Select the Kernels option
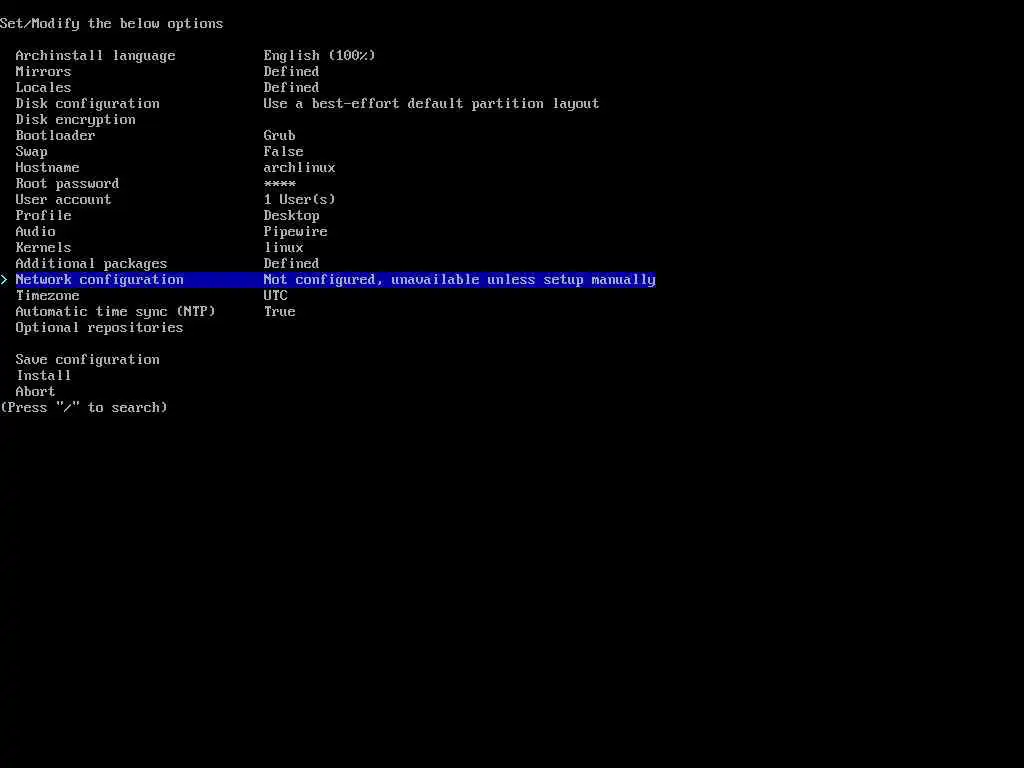1024x768 pixels. [x=43, y=248]
